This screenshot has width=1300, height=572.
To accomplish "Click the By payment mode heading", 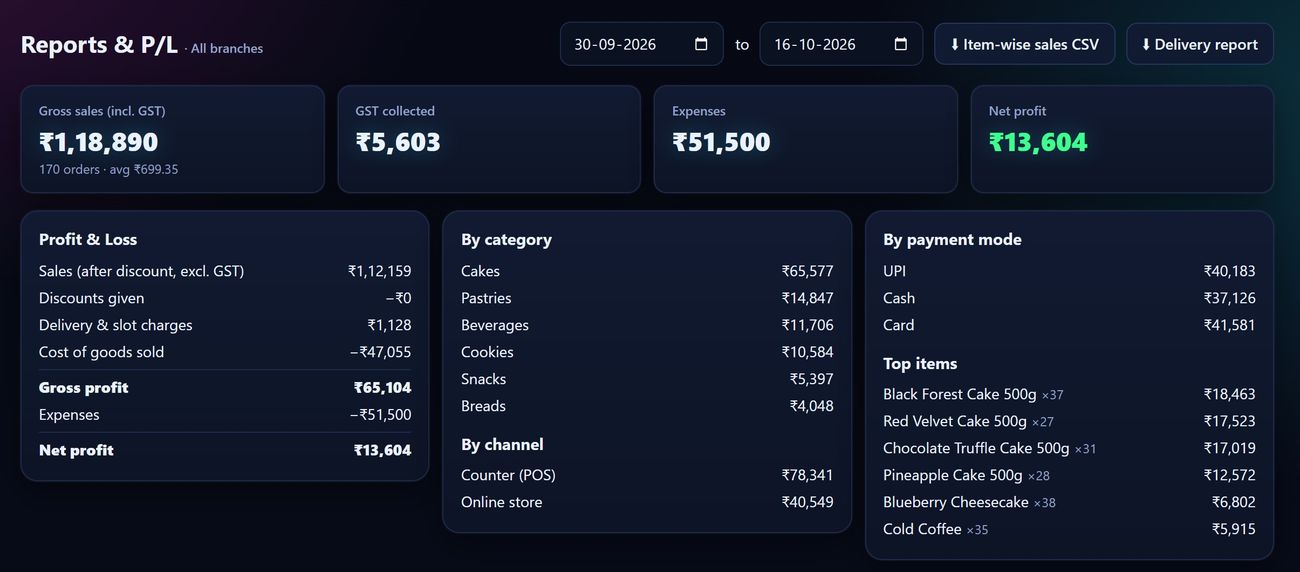I will (x=952, y=240).
